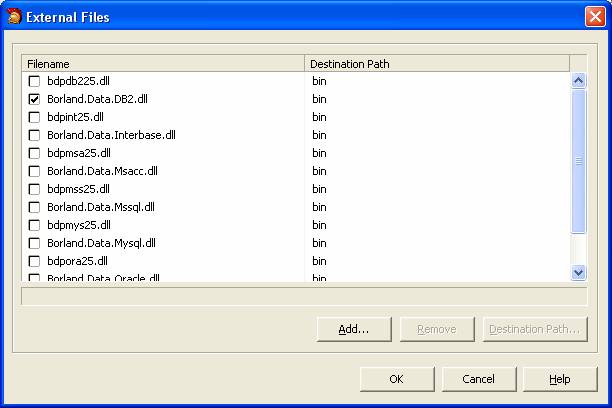Cancel the External Files dialog
This screenshot has width=612, height=408.
click(x=479, y=379)
